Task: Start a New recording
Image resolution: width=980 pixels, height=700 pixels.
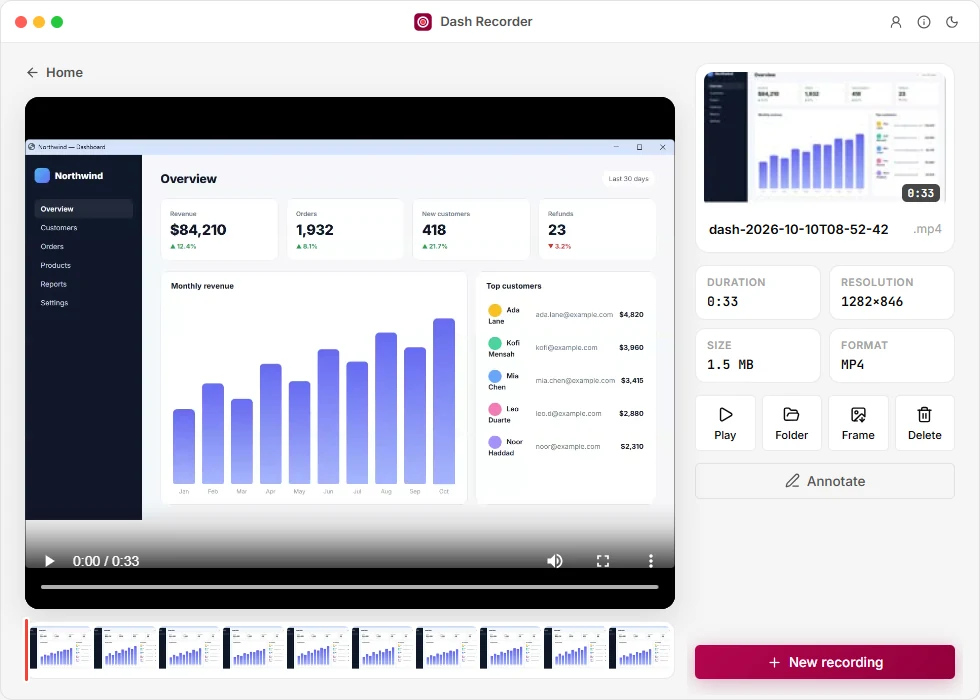Action: click(x=825, y=662)
